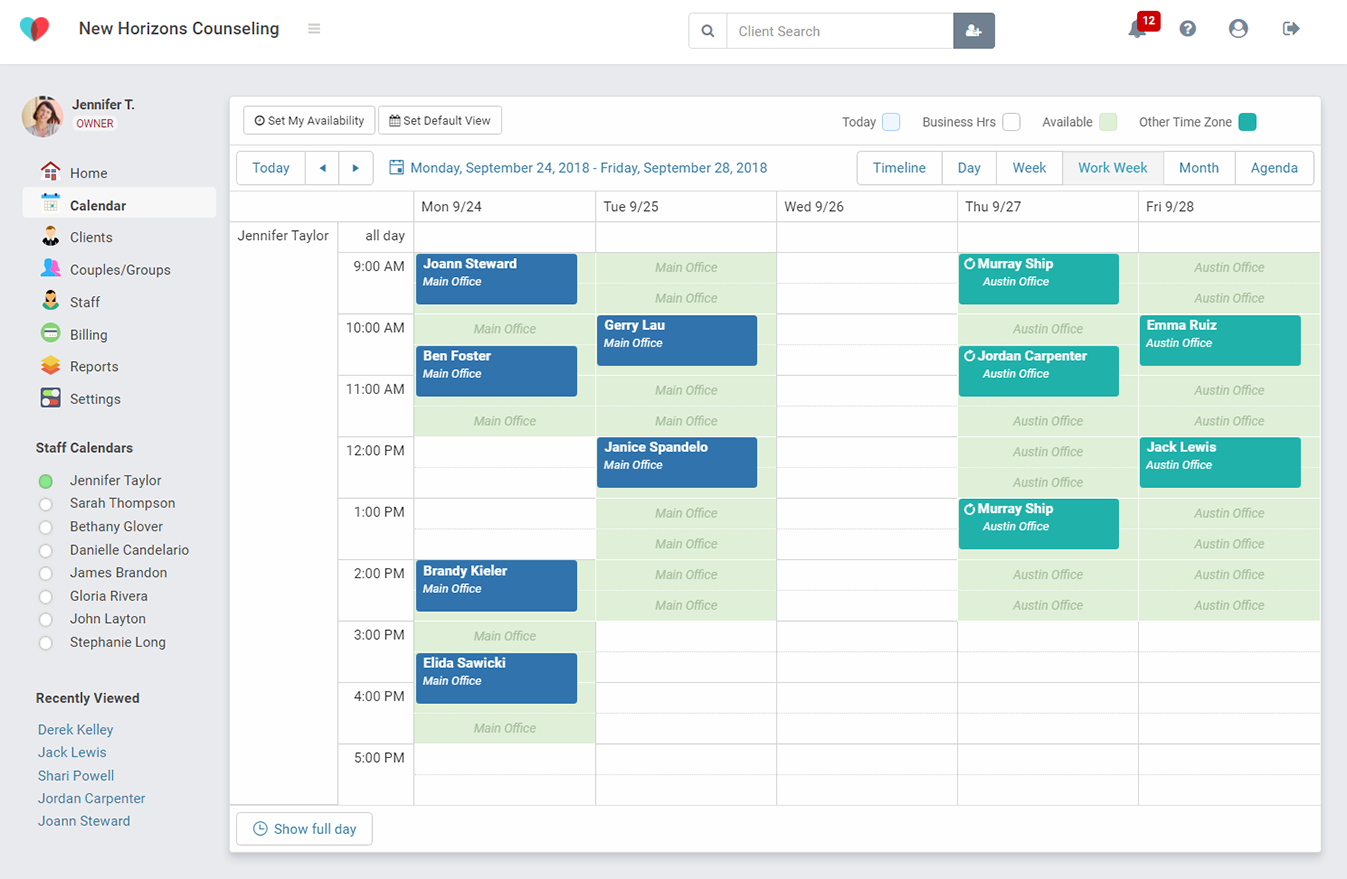Viewport: 1347px width, 879px height.
Task: Click the Set My Availability button
Action: 308,120
